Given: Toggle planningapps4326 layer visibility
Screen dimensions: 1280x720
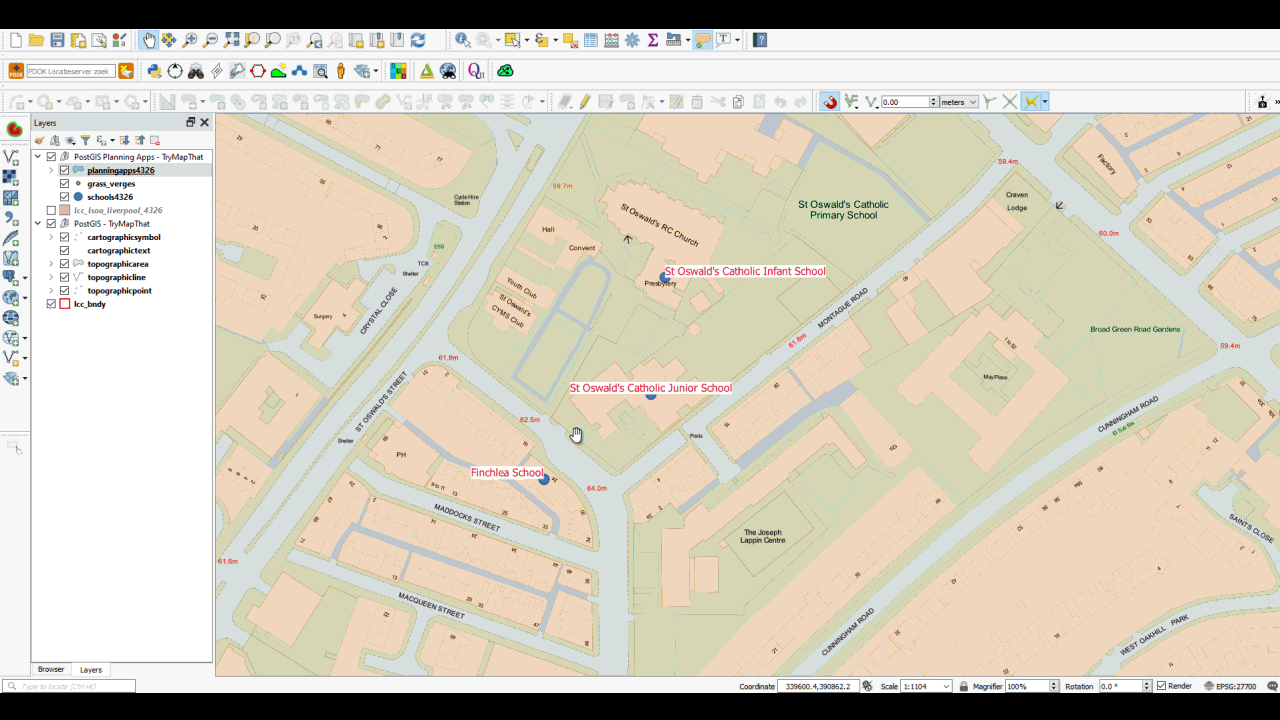Looking at the screenshot, I should [x=64, y=170].
